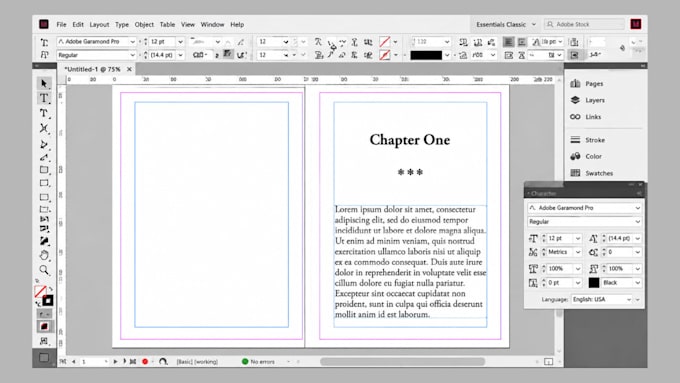Toggle the align left paragraph button
This screenshot has width=680, height=383.
(508, 42)
